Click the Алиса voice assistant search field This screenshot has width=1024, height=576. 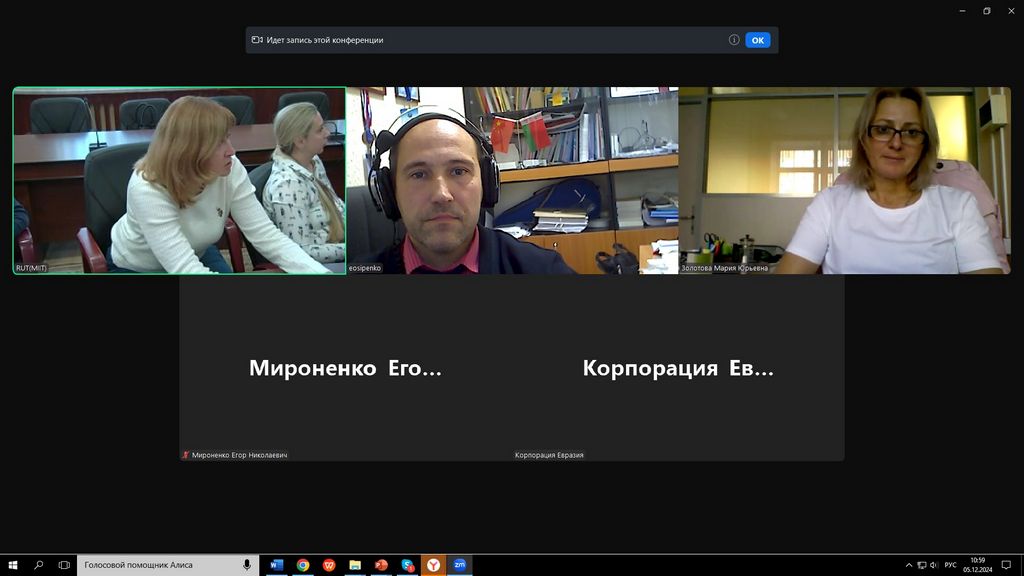[160, 565]
